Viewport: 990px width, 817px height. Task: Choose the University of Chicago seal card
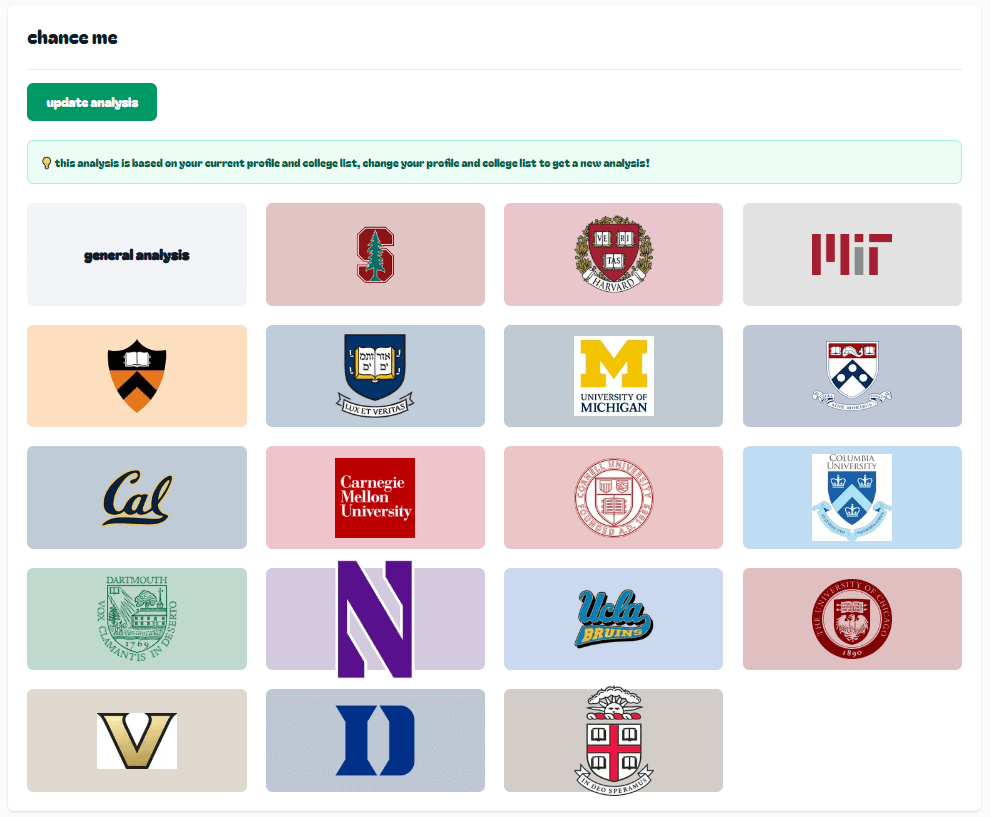(x=852, y=619)
